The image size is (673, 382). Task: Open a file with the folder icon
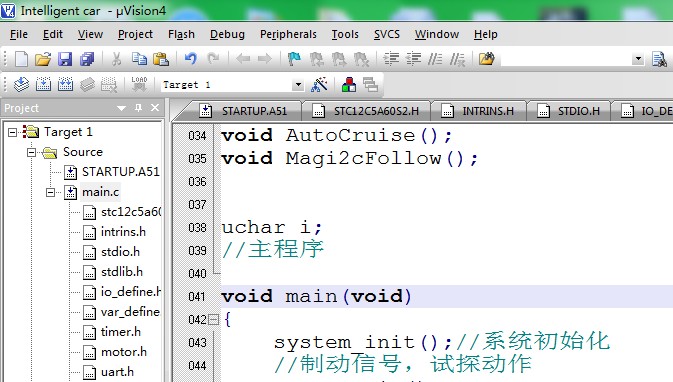pyautogui.click(x=43, y=59)
